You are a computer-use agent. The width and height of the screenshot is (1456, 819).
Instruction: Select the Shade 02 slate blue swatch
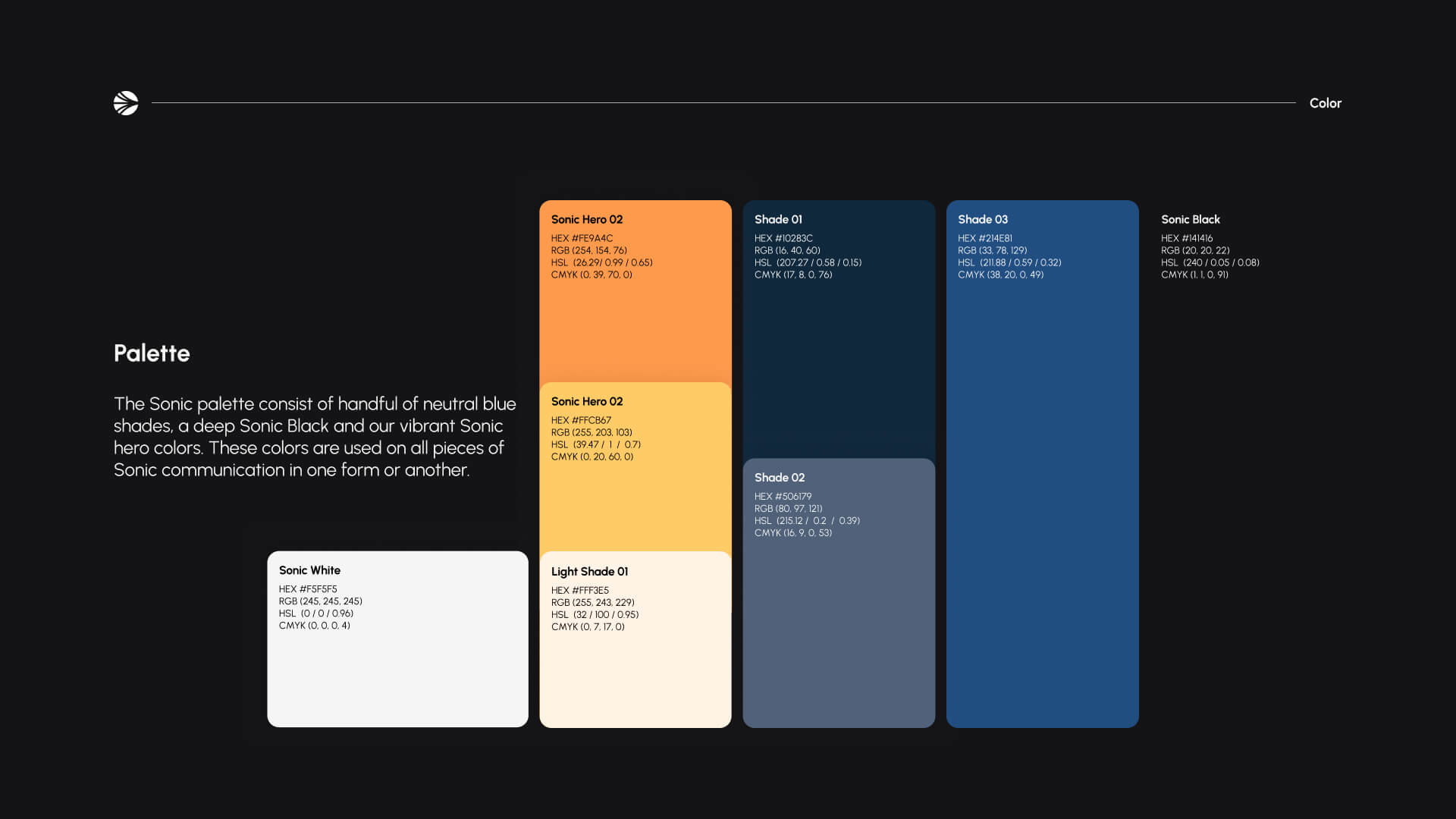coord(839,622)
